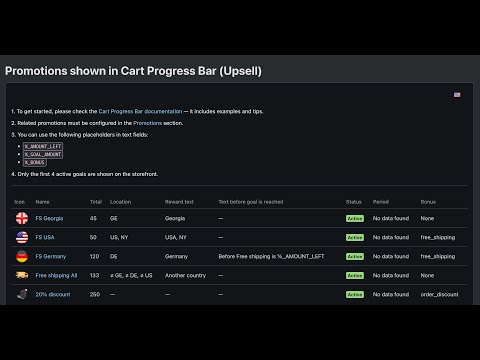Viewport: 480px width, 360px height.
Task: Click the Active badge in FS Georgia row
Action: (355, 218)
